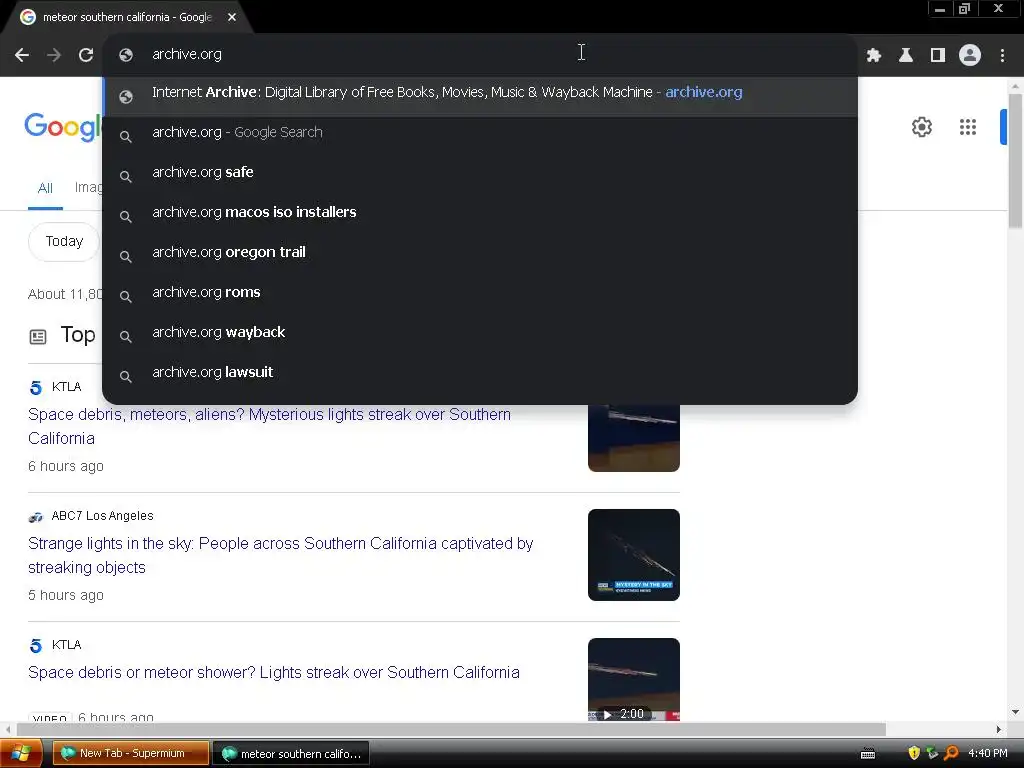Select the meteor southern california browser tab

(x=127, y=17)
